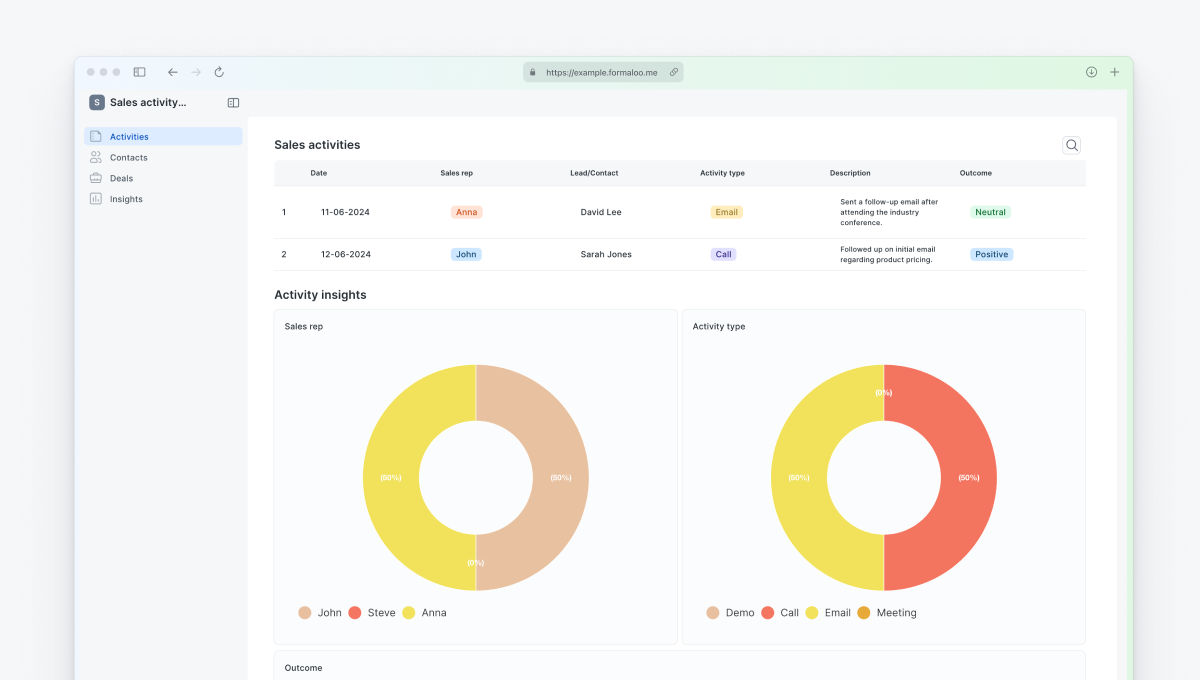Open the Insights sidebar item

point(163,199)
